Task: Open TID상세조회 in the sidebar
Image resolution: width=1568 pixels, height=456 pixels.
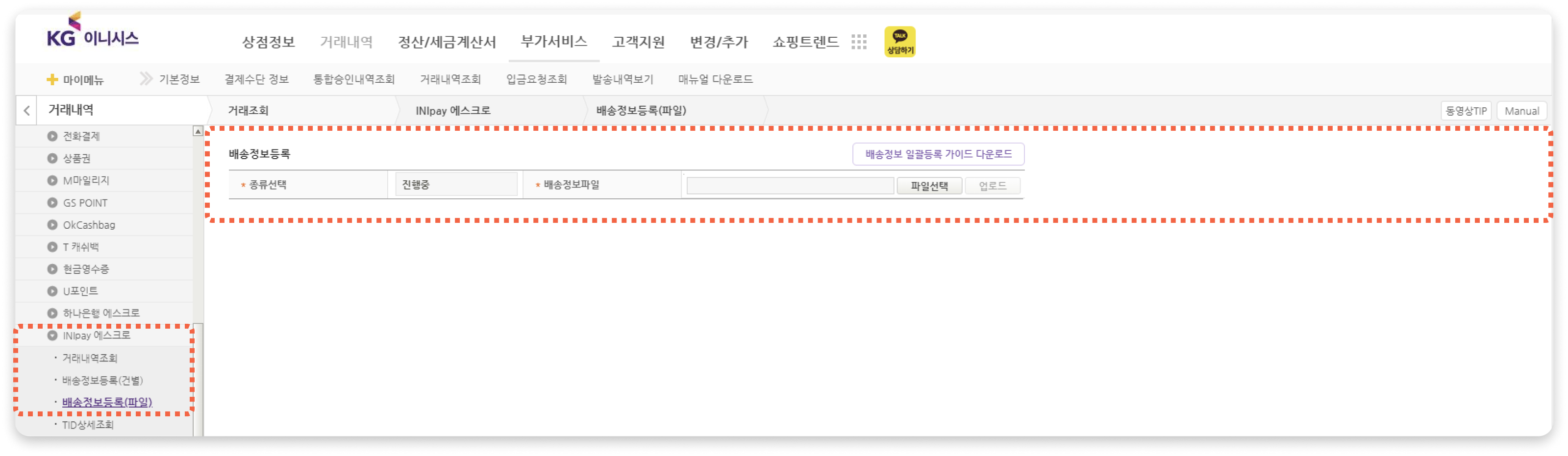Action: [88, 425]
